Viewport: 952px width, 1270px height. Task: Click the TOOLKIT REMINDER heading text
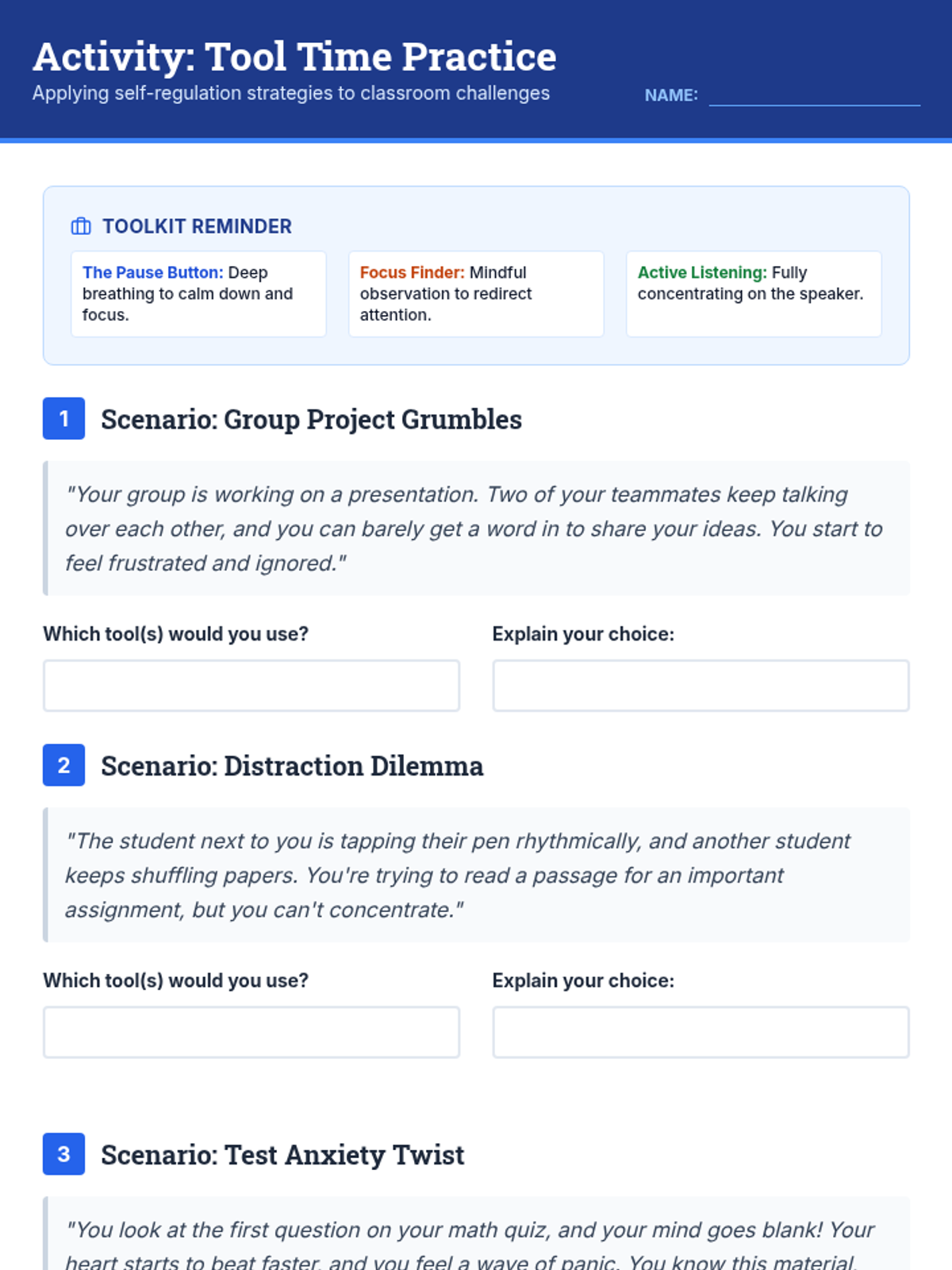click(x=197, y=226)
